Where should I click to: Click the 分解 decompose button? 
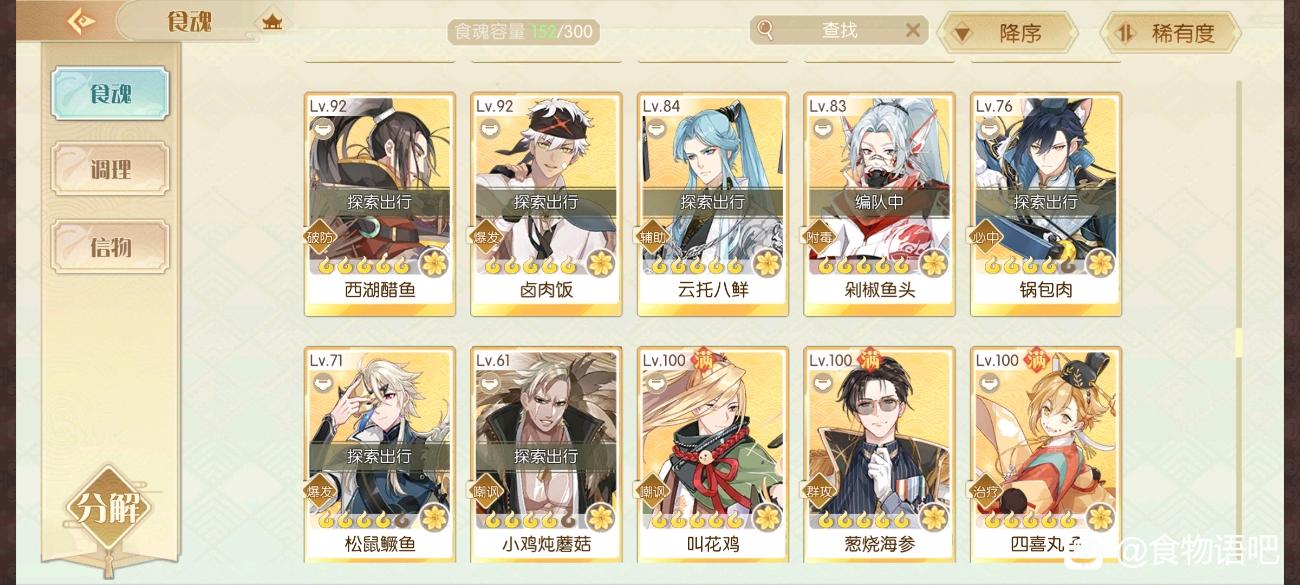point(108,509)
